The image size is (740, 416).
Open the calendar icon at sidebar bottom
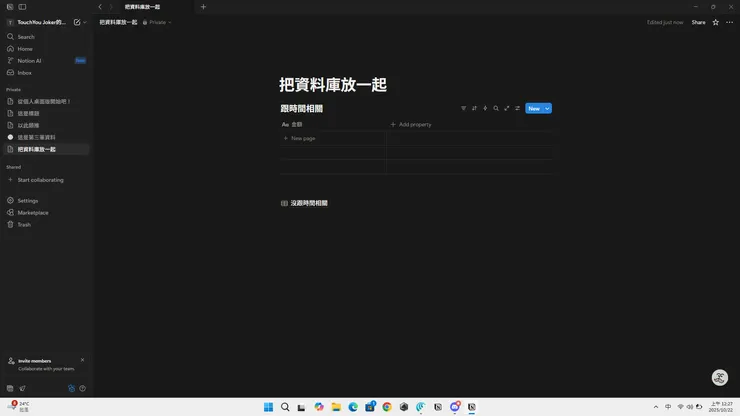pos(10,388)
